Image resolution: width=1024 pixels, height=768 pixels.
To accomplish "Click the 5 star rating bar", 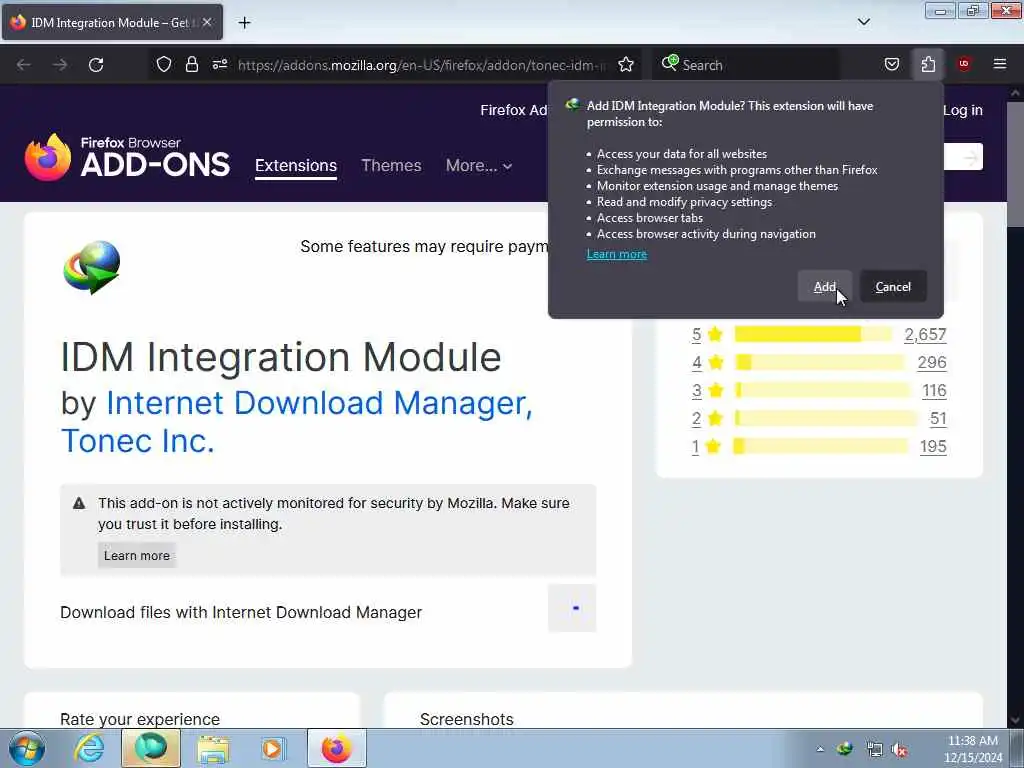I will click(813, 334).
